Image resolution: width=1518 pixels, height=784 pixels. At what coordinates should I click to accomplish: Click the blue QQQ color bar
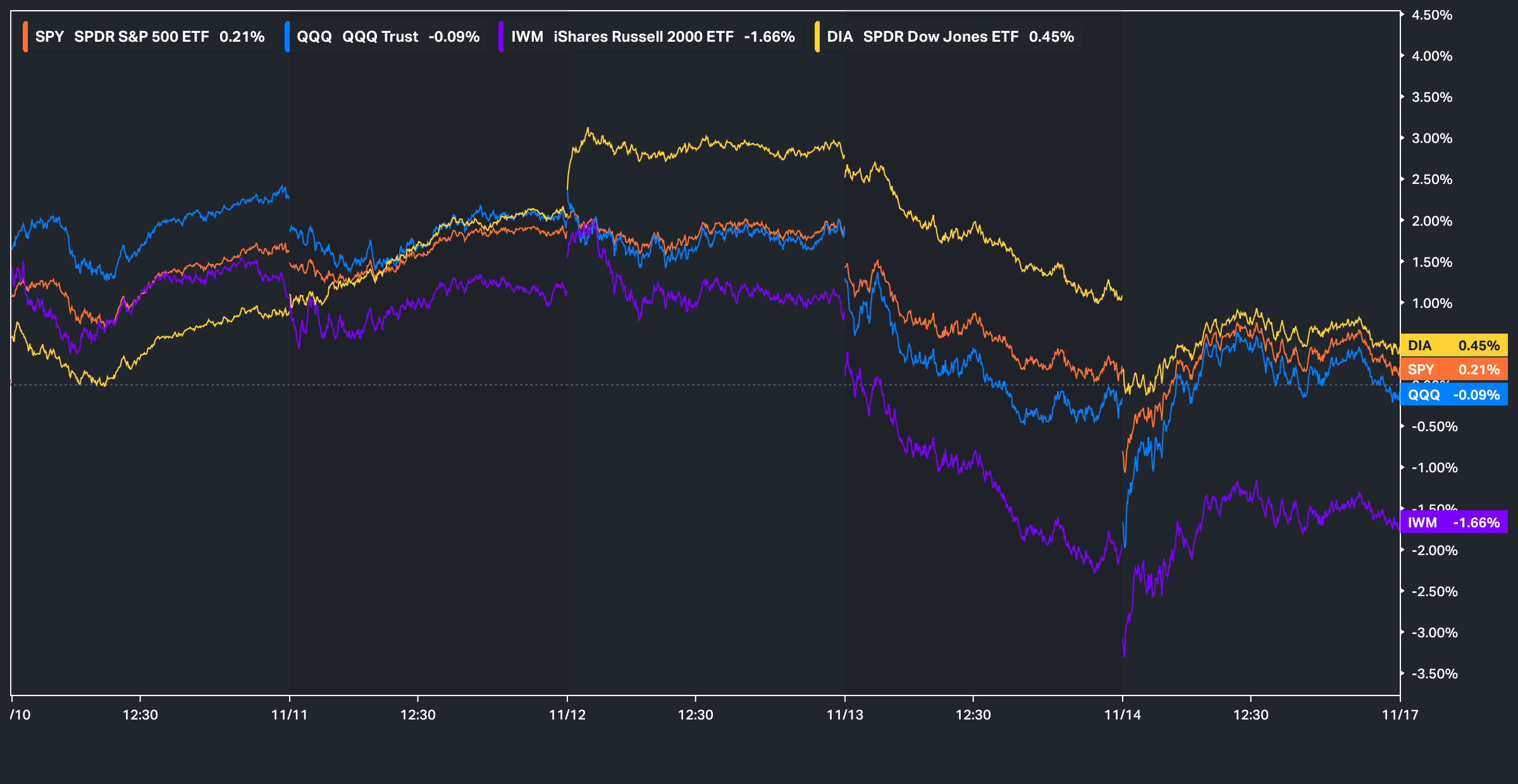pyautogui.click(x=287, y=37)
